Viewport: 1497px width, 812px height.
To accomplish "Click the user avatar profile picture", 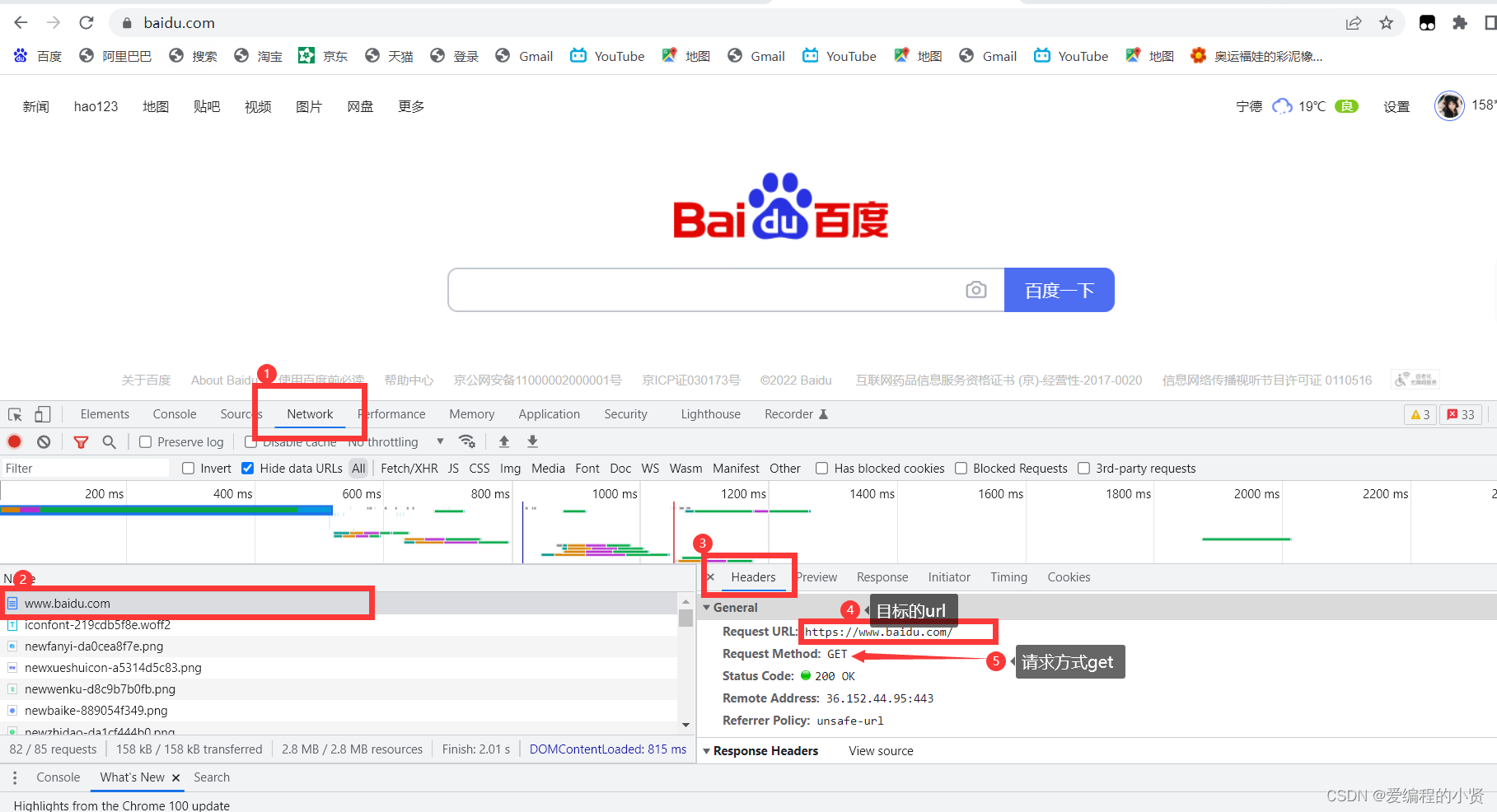I will coord(1449,105).
